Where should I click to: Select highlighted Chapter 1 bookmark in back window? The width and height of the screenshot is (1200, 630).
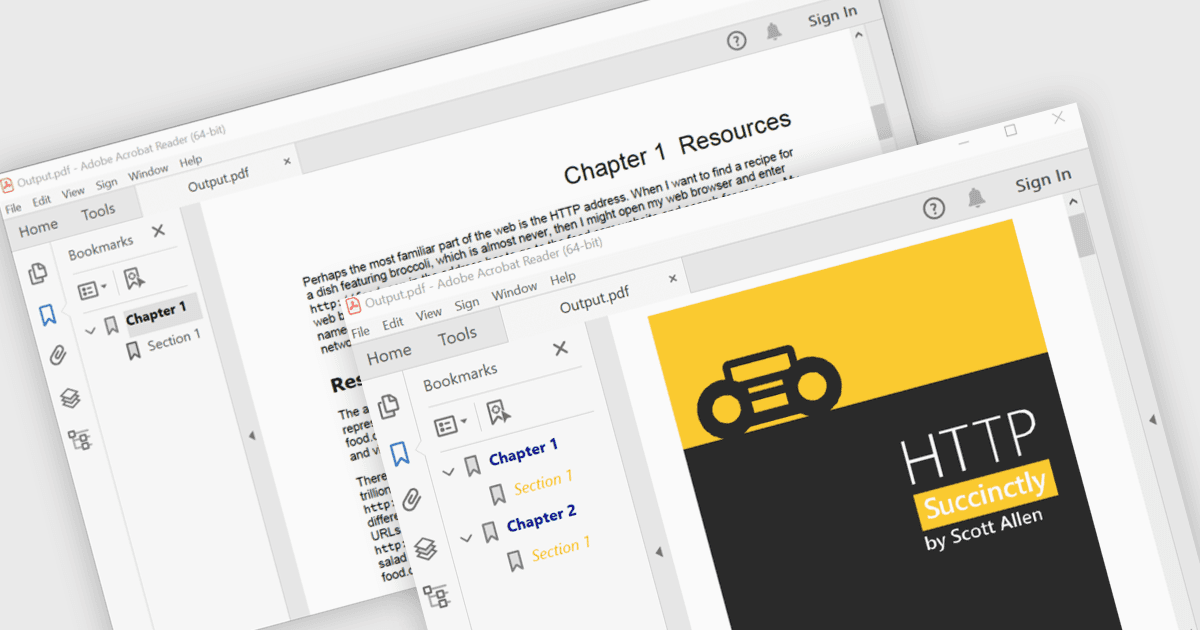pyautogui.click(x=155, y=315)
